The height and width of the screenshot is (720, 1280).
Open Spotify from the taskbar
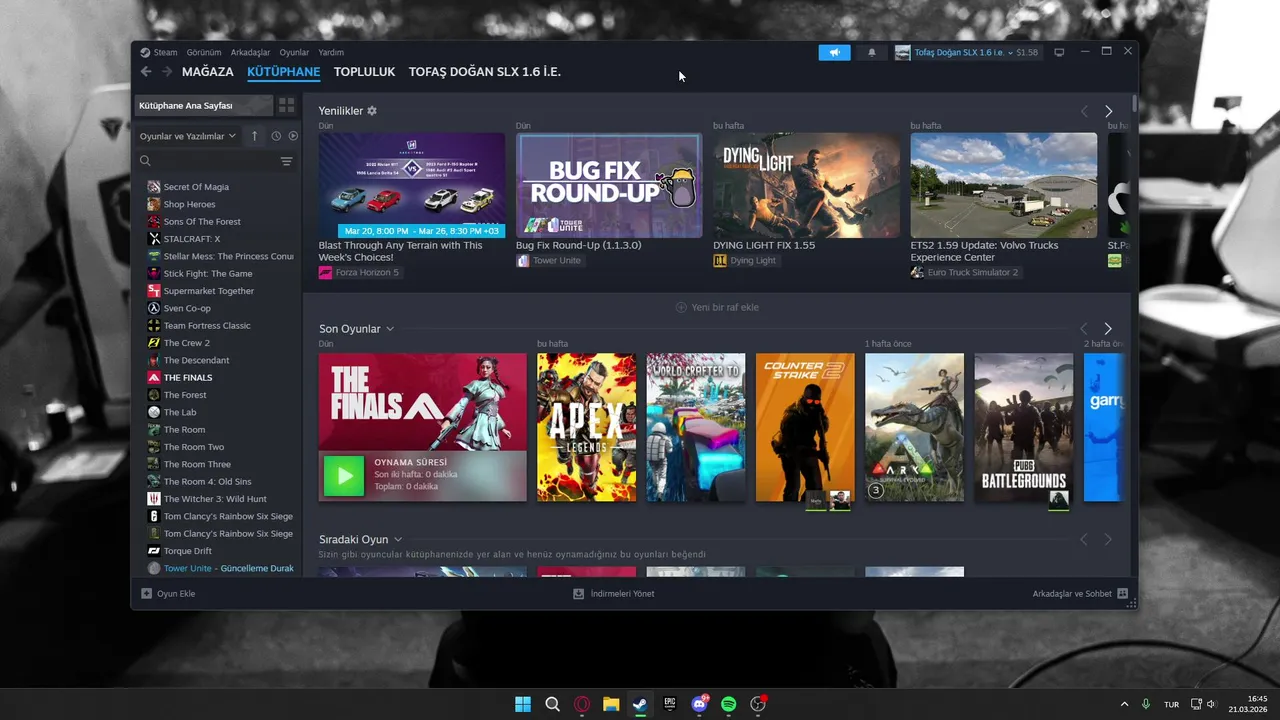point(729,704)
